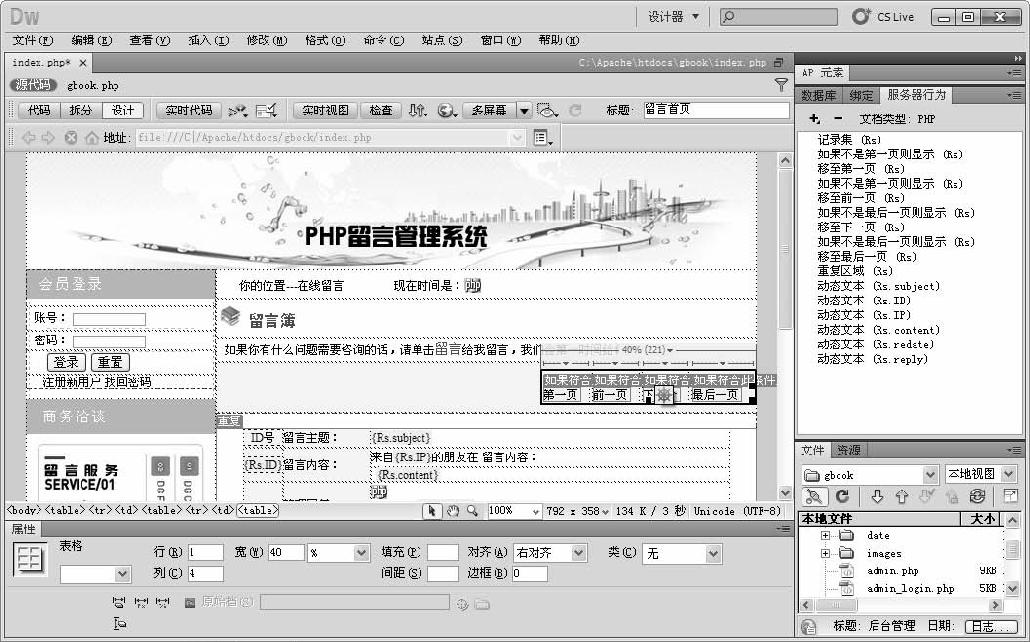Click the 标题 title input field
This screenshot has width=1030, height=642.
pos(715,110)
